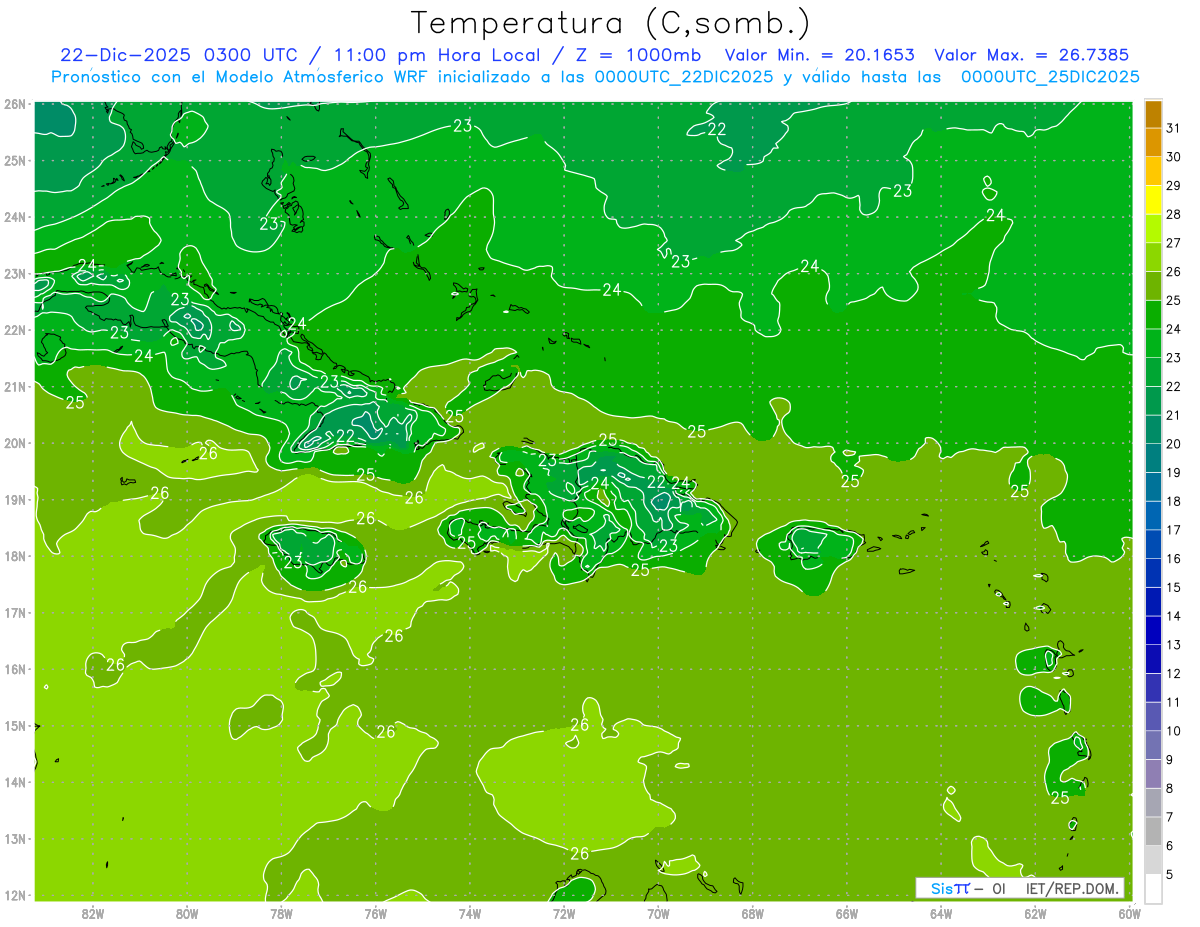Click the 'Valor Min. = 20.1653' value
The height and width of the screenshot is (927, 1200).
pyautogui.click(x=819, y=55)
